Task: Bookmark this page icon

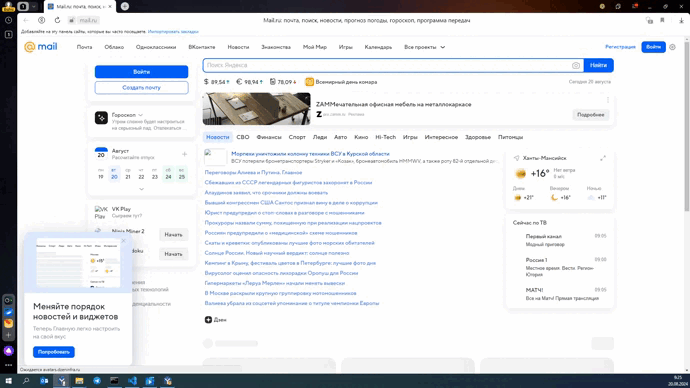Action: 662,20
